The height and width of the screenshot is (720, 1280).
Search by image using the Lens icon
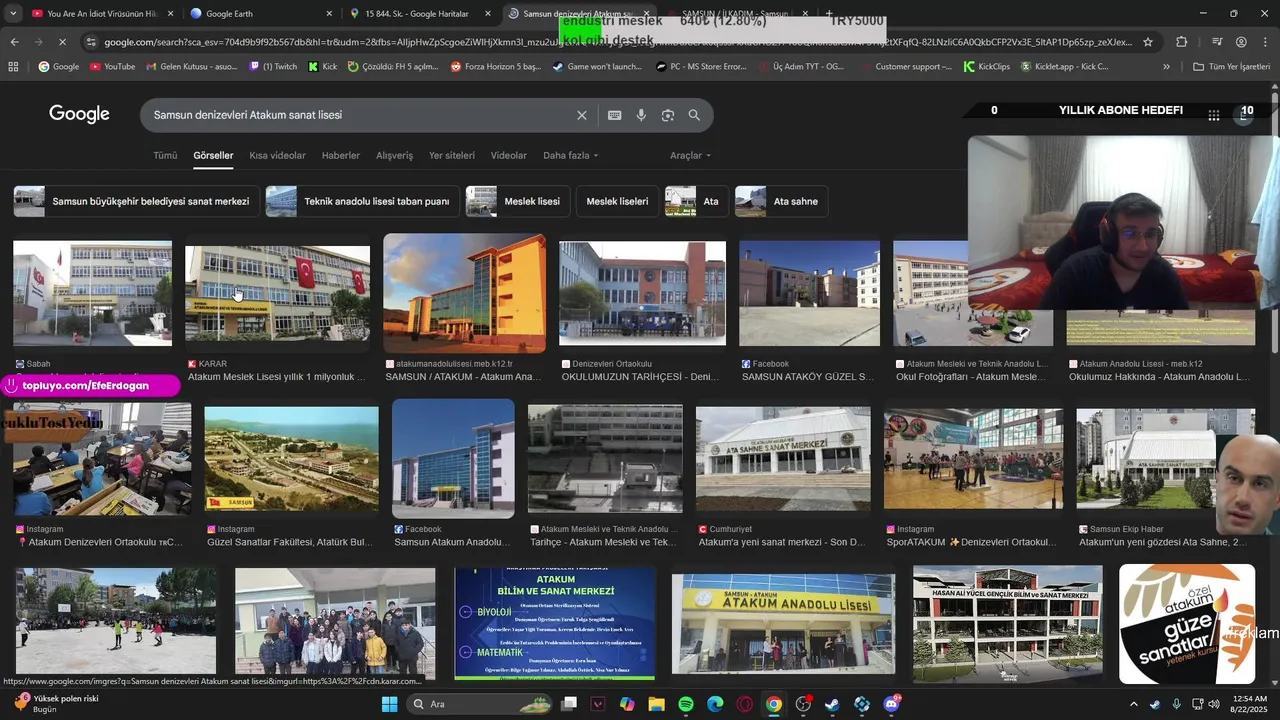(x=668, y=115)
